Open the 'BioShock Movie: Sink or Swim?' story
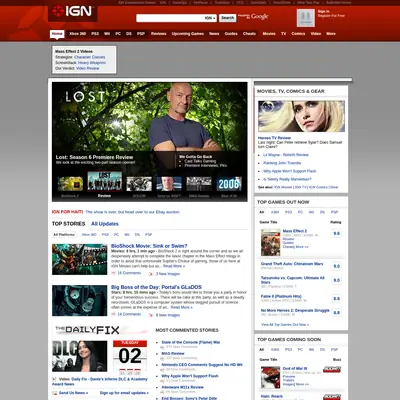This screenshot has height=400, width=400. pos(149,246)
